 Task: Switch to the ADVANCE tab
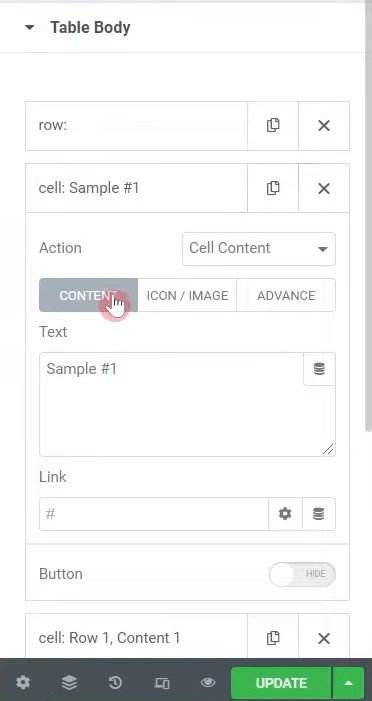[286, 296]
